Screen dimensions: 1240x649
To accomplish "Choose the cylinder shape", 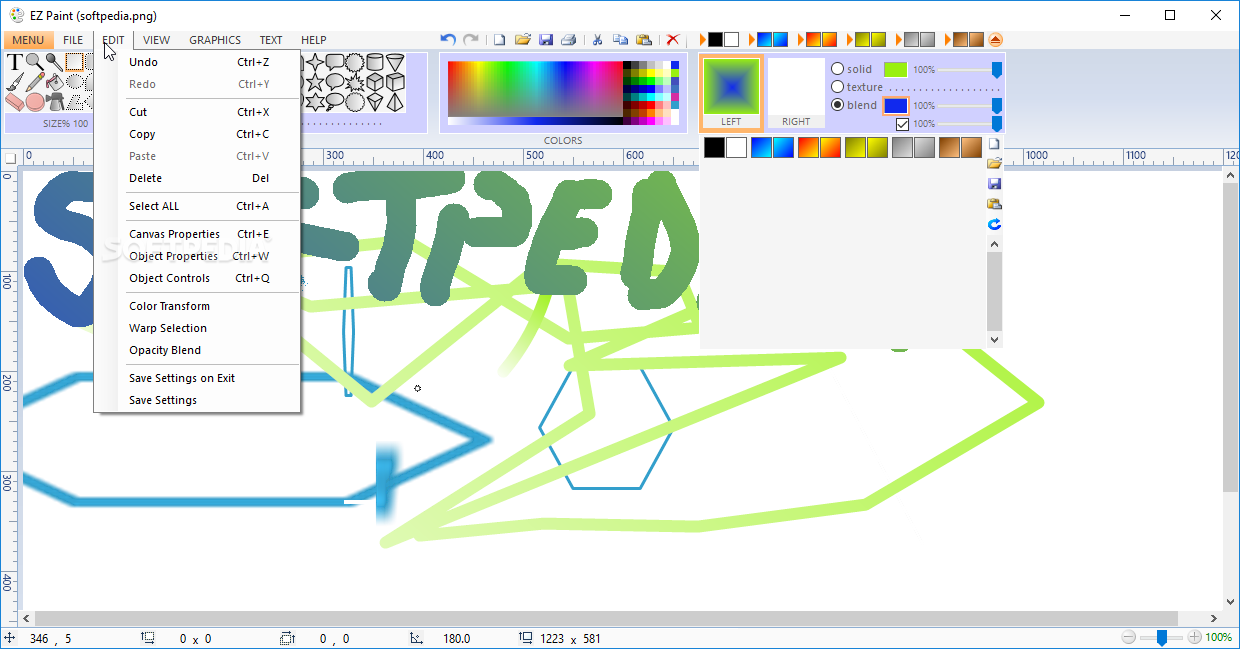I will (375, 62).
